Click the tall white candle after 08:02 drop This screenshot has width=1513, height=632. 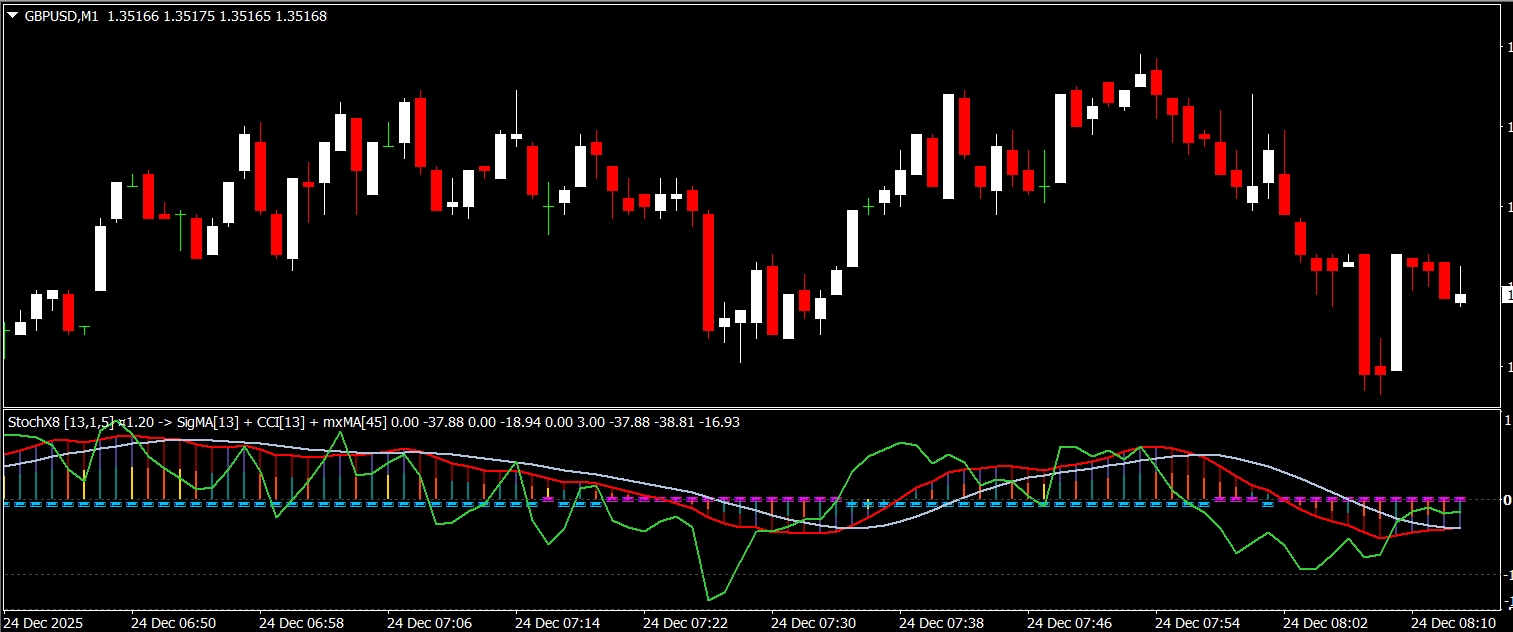click(x=1396, y=312)
